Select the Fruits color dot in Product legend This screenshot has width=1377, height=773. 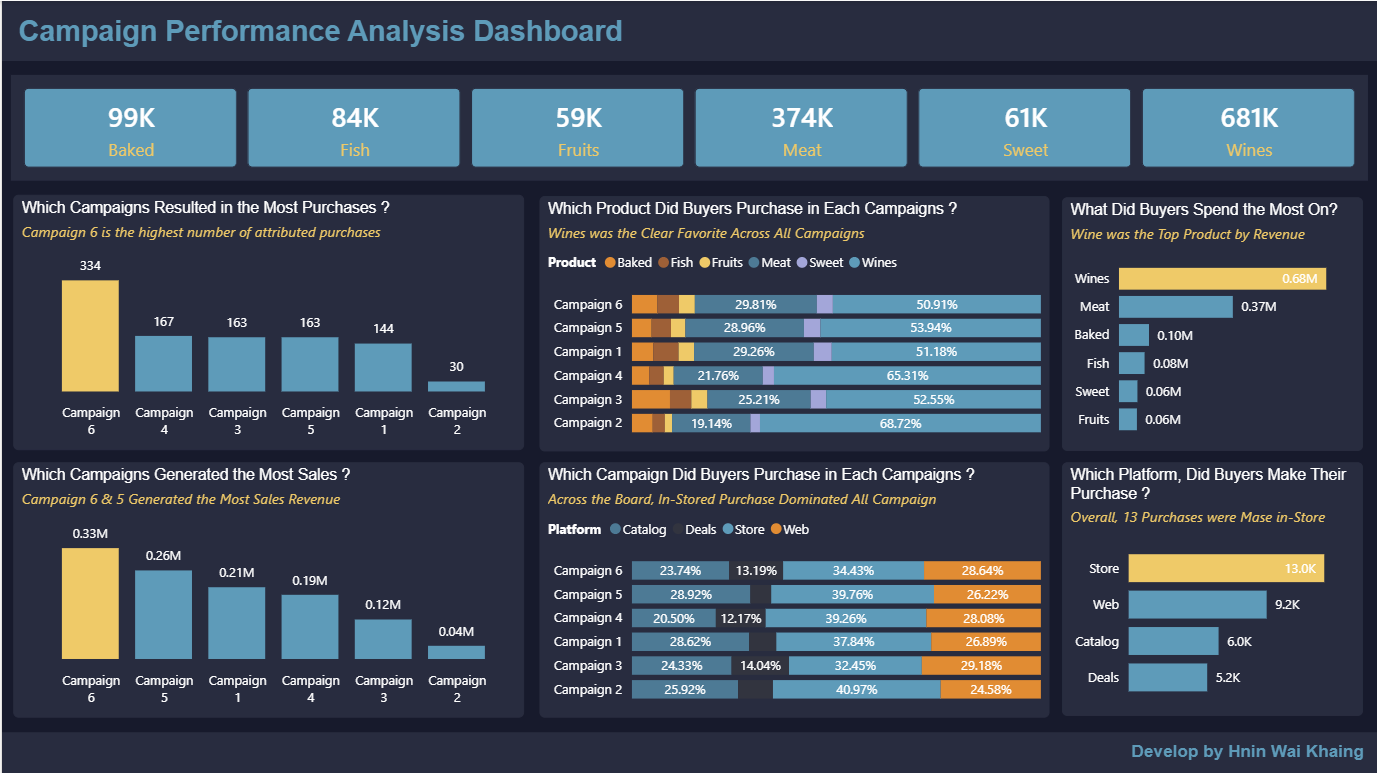coord(706,263)
